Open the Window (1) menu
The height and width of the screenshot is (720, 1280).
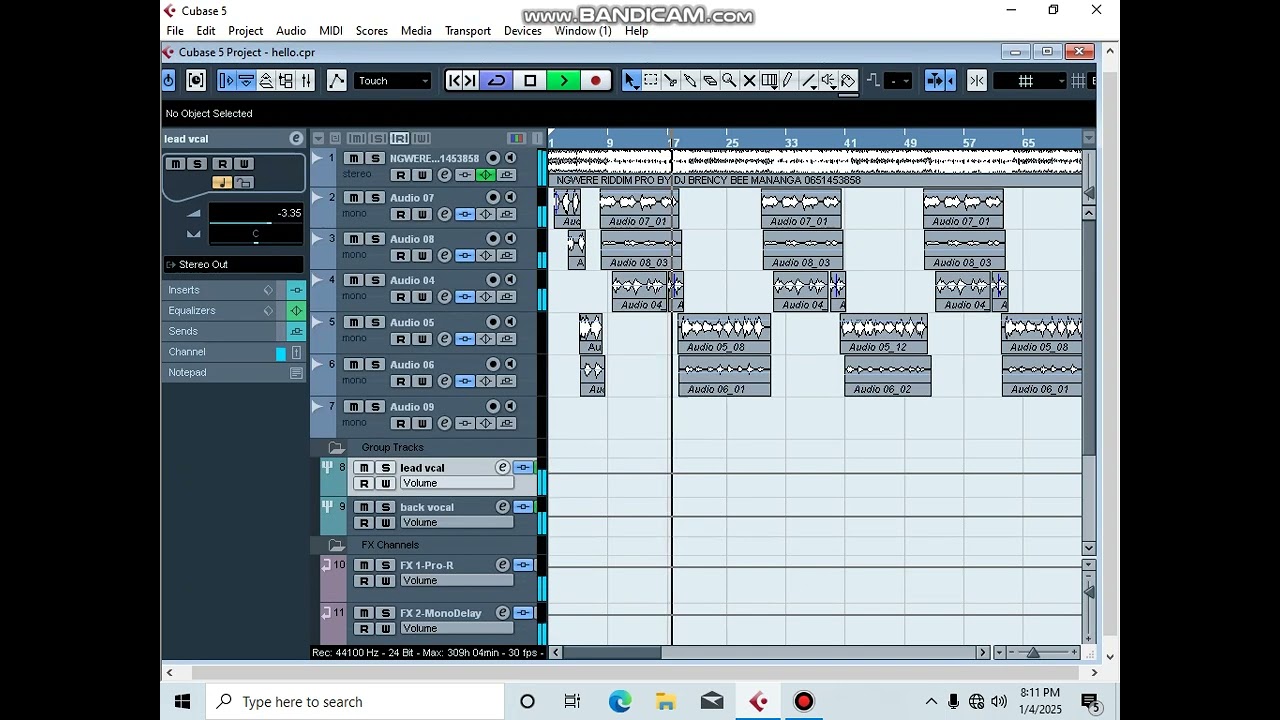(583, 31)
